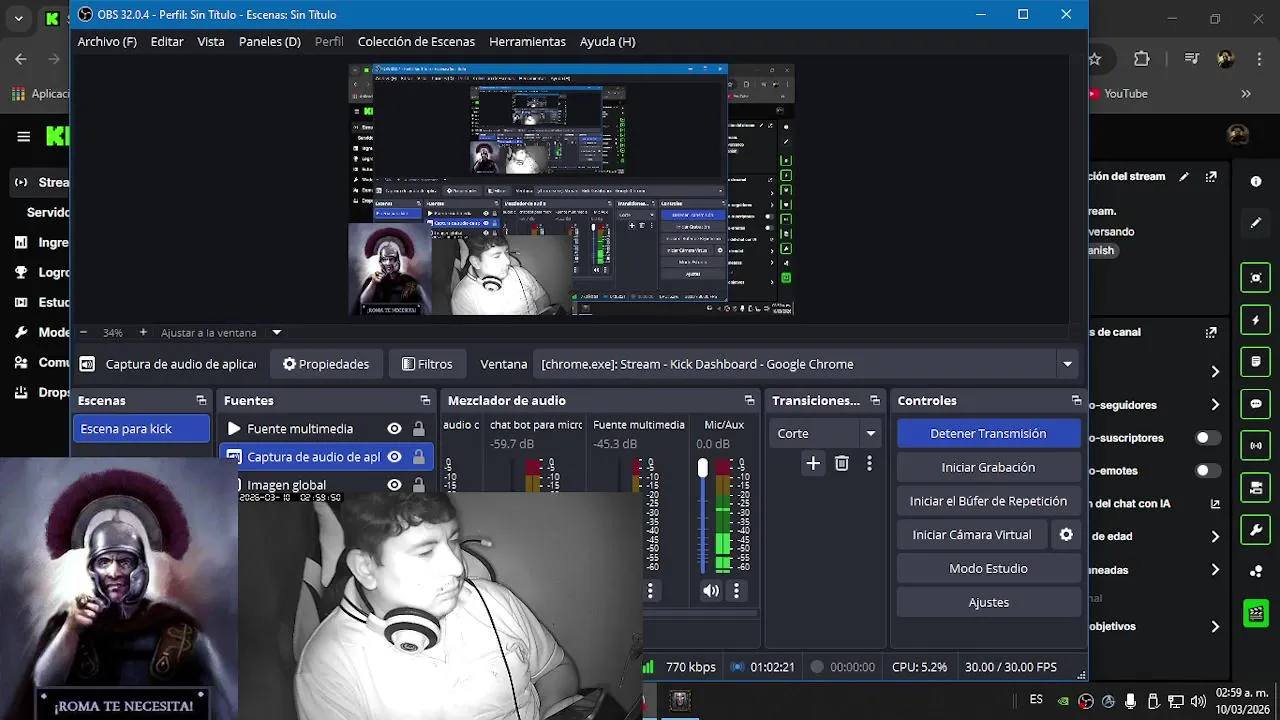Open the Vista menu
This screenshot has width=1280, height=720.
[x=211, y=41]
